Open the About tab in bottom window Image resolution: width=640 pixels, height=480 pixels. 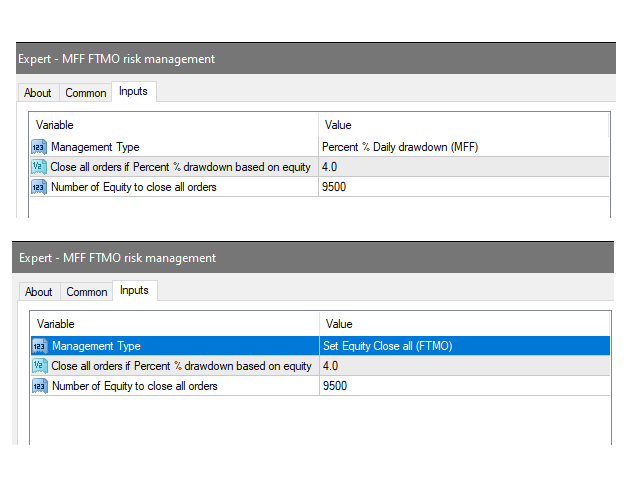coord(39,292)
